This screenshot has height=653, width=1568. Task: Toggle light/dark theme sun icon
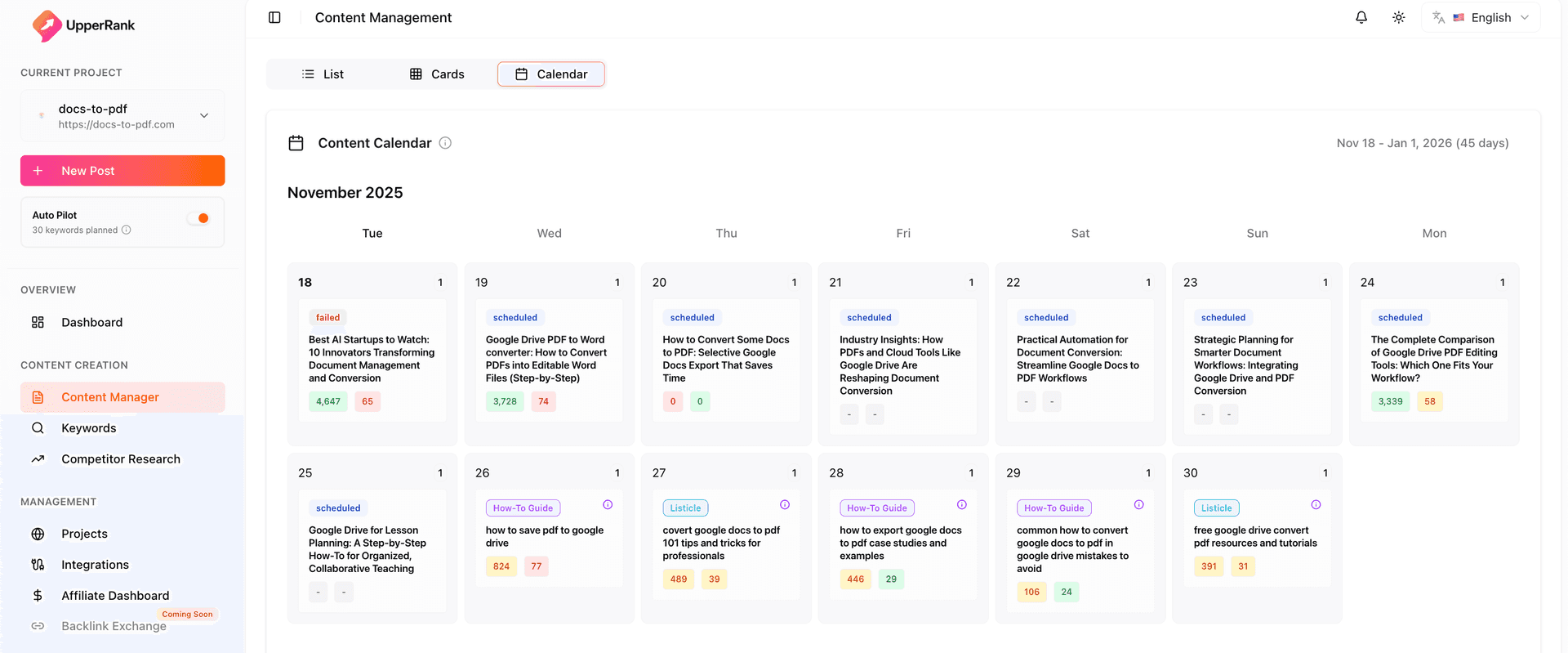tap(1398, 17)
